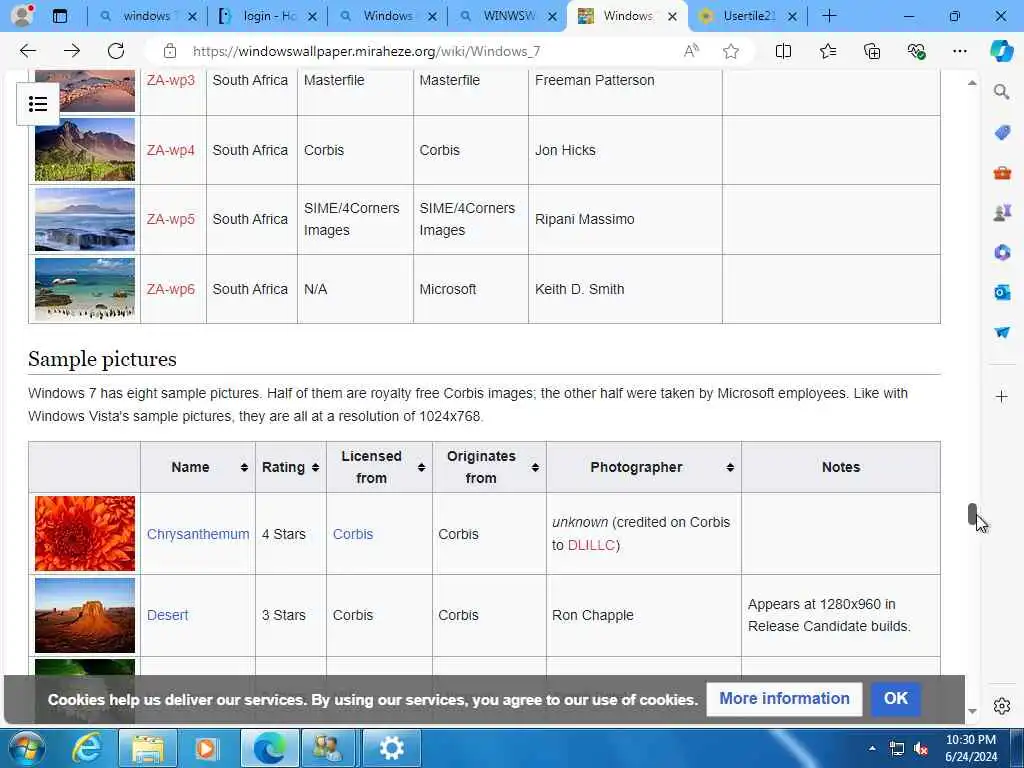Open the favorites list
1024x768 pixels.
[x=827, y=51]
